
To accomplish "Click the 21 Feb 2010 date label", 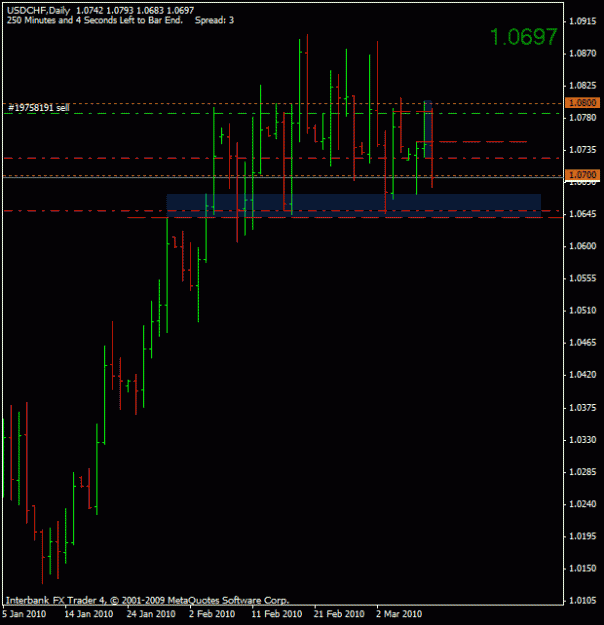I will pyautogui.click(x=339, y=614).
